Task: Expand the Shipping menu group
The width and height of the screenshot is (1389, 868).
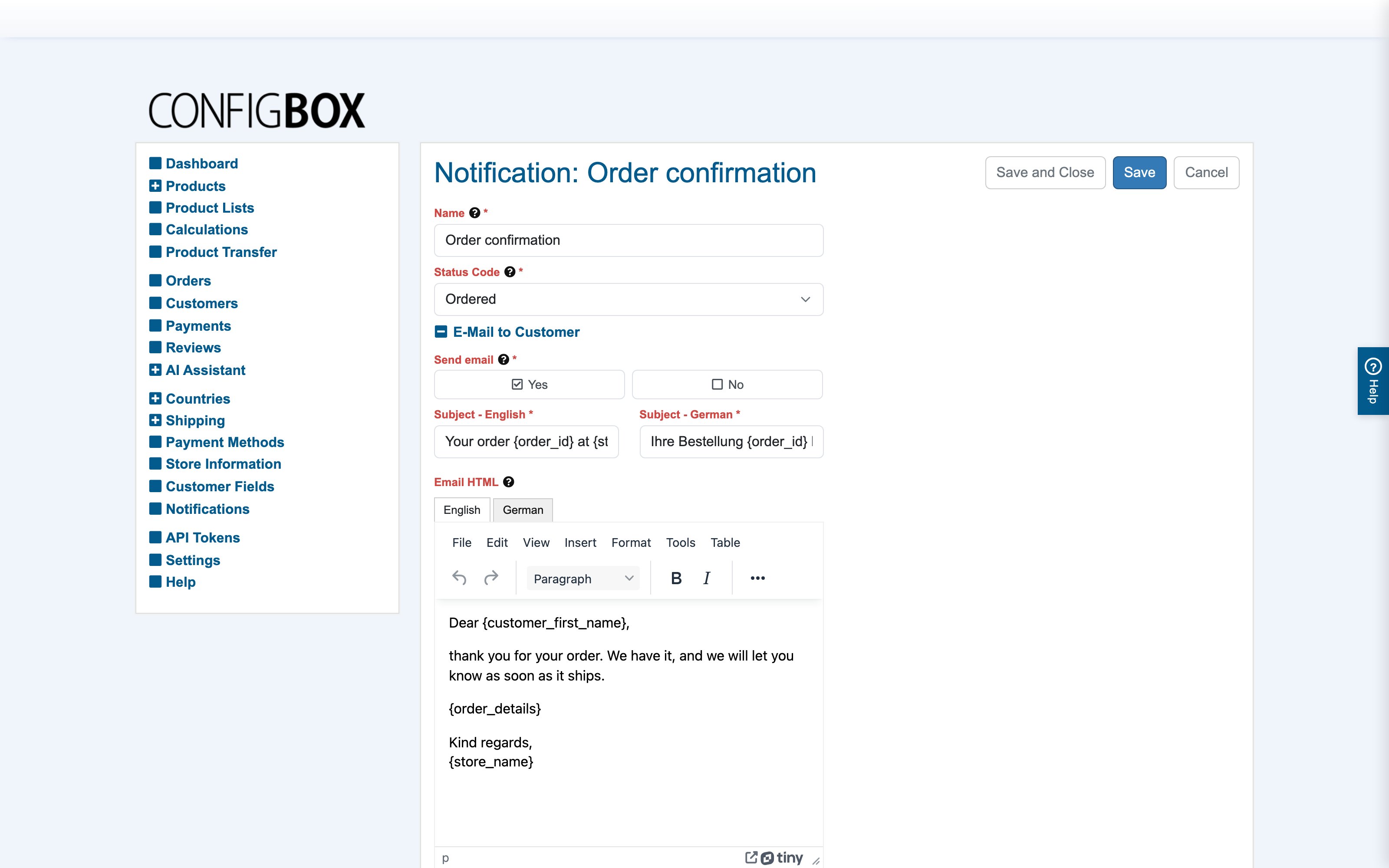Action: click(155, 420)
